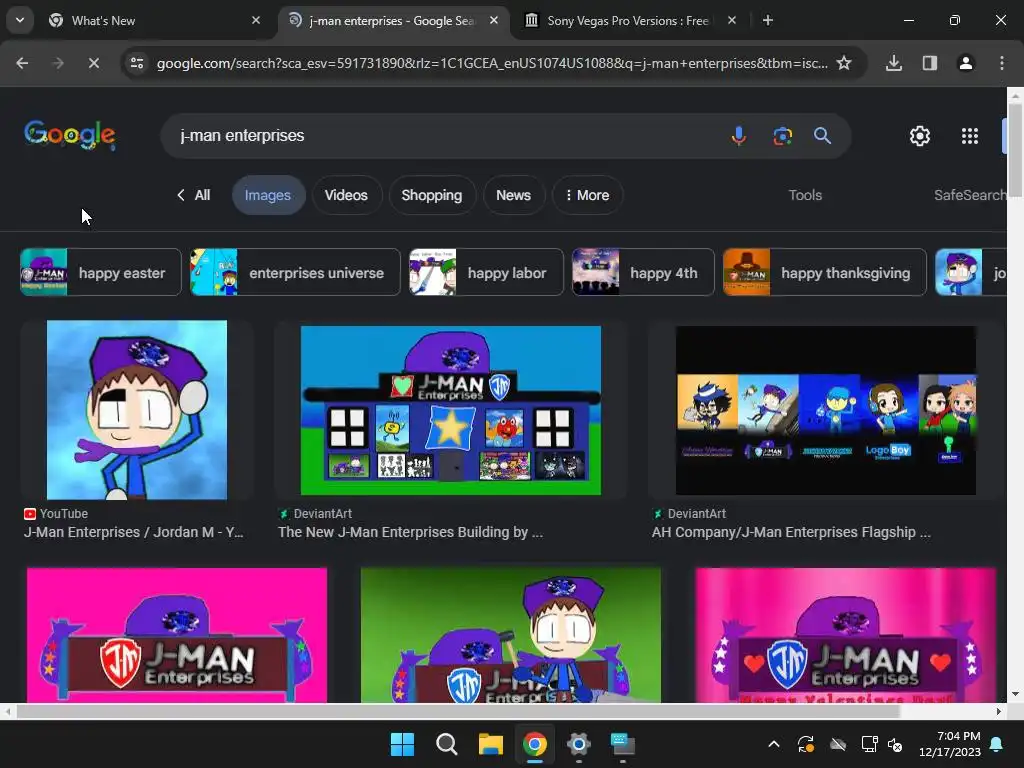1024x768 pixels.
Task: Show hidden system tray icons chevron
Action: 774,744
